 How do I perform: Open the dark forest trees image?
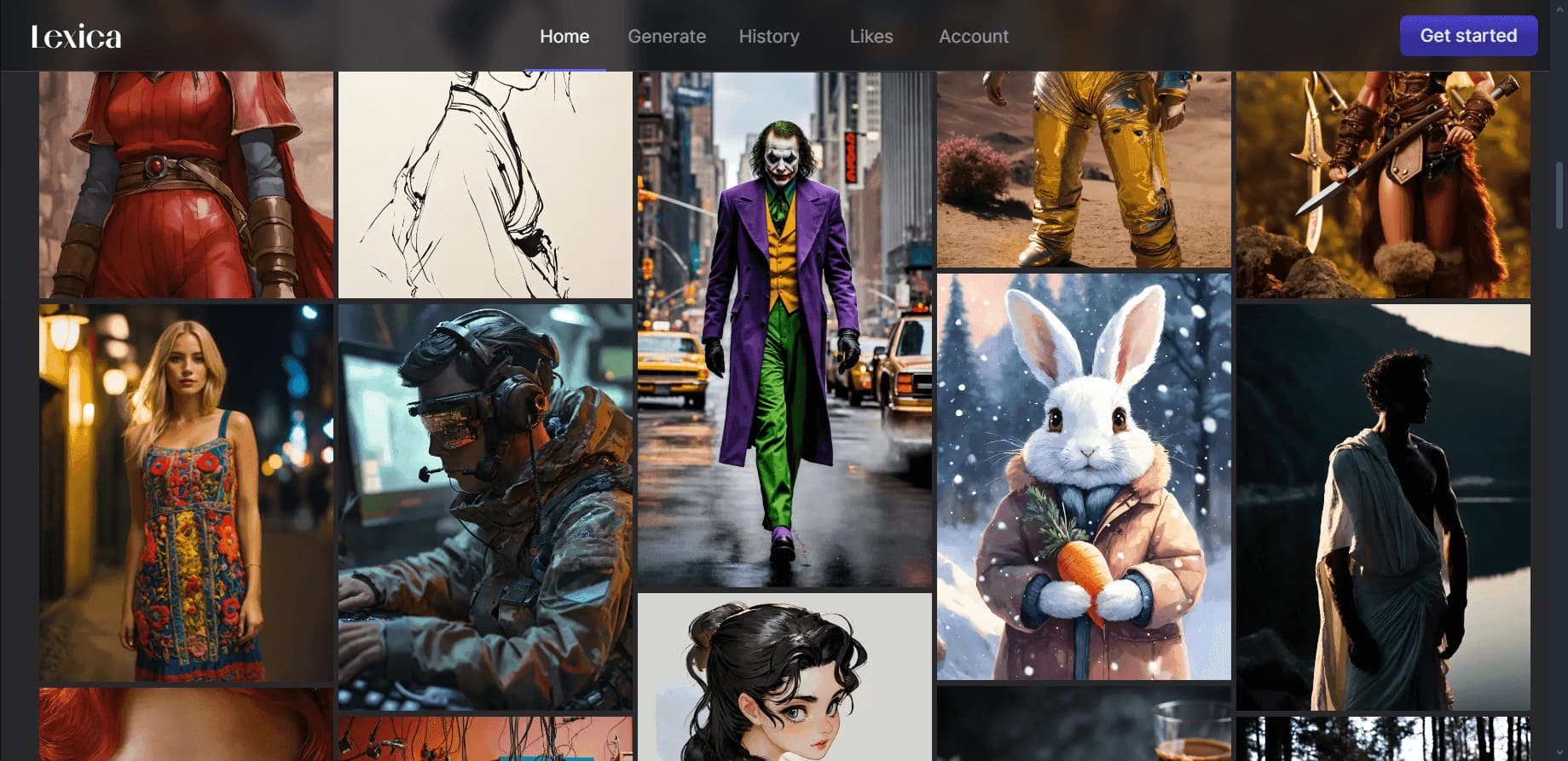[x=1383, y=739]
